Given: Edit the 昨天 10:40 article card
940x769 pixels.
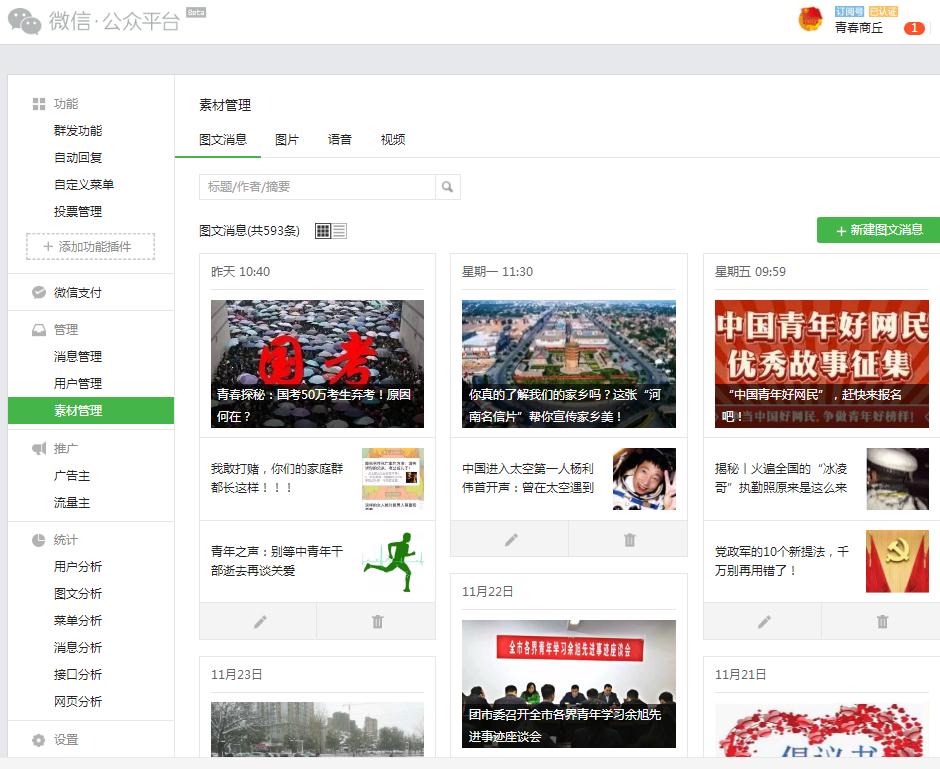Looking at the screenshot, I should click(x=259, y=621).
